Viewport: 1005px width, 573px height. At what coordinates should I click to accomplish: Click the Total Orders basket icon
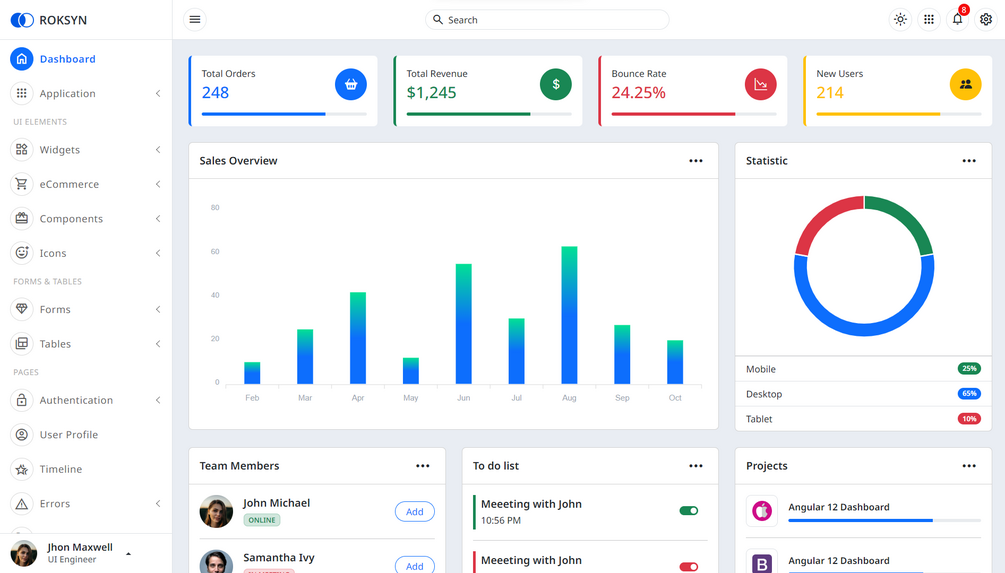[x=351, y=84]
